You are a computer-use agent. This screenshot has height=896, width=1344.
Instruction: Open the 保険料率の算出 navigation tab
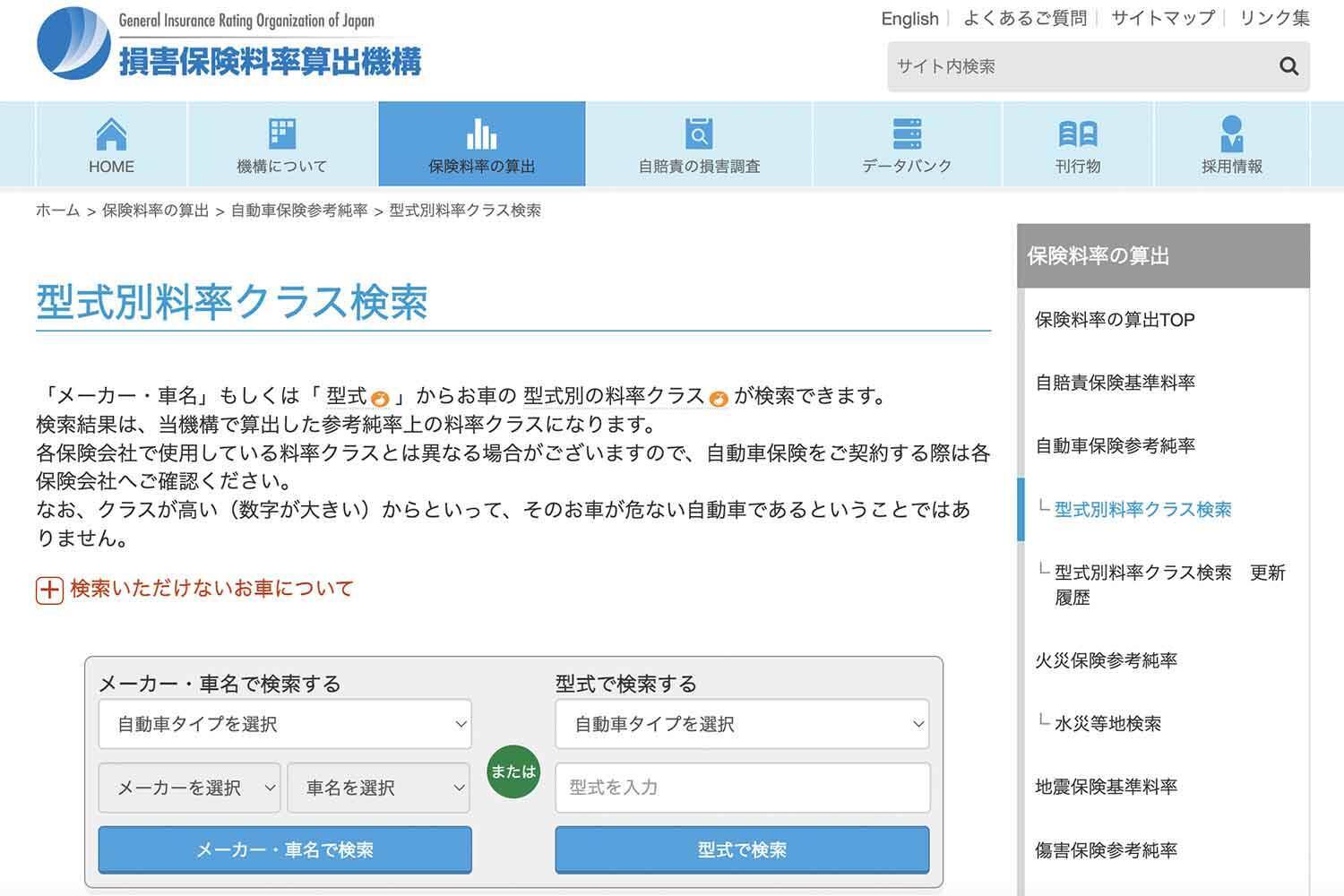pyautogui.click(x=482, y=144)
